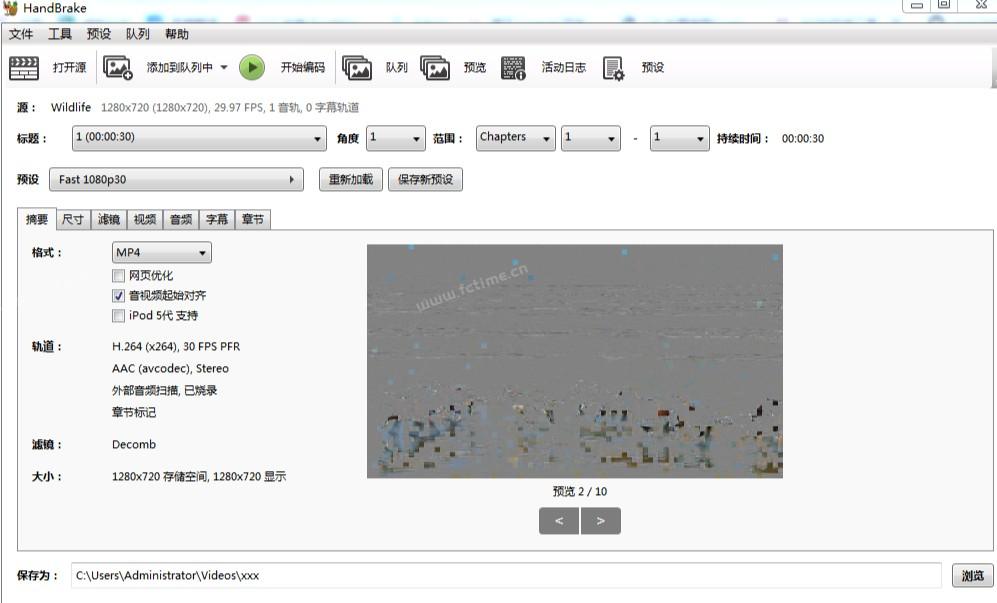Screen dimensions: 997x603
Task: Switch to the Filters tab (滤镜)
Action: 109,219
